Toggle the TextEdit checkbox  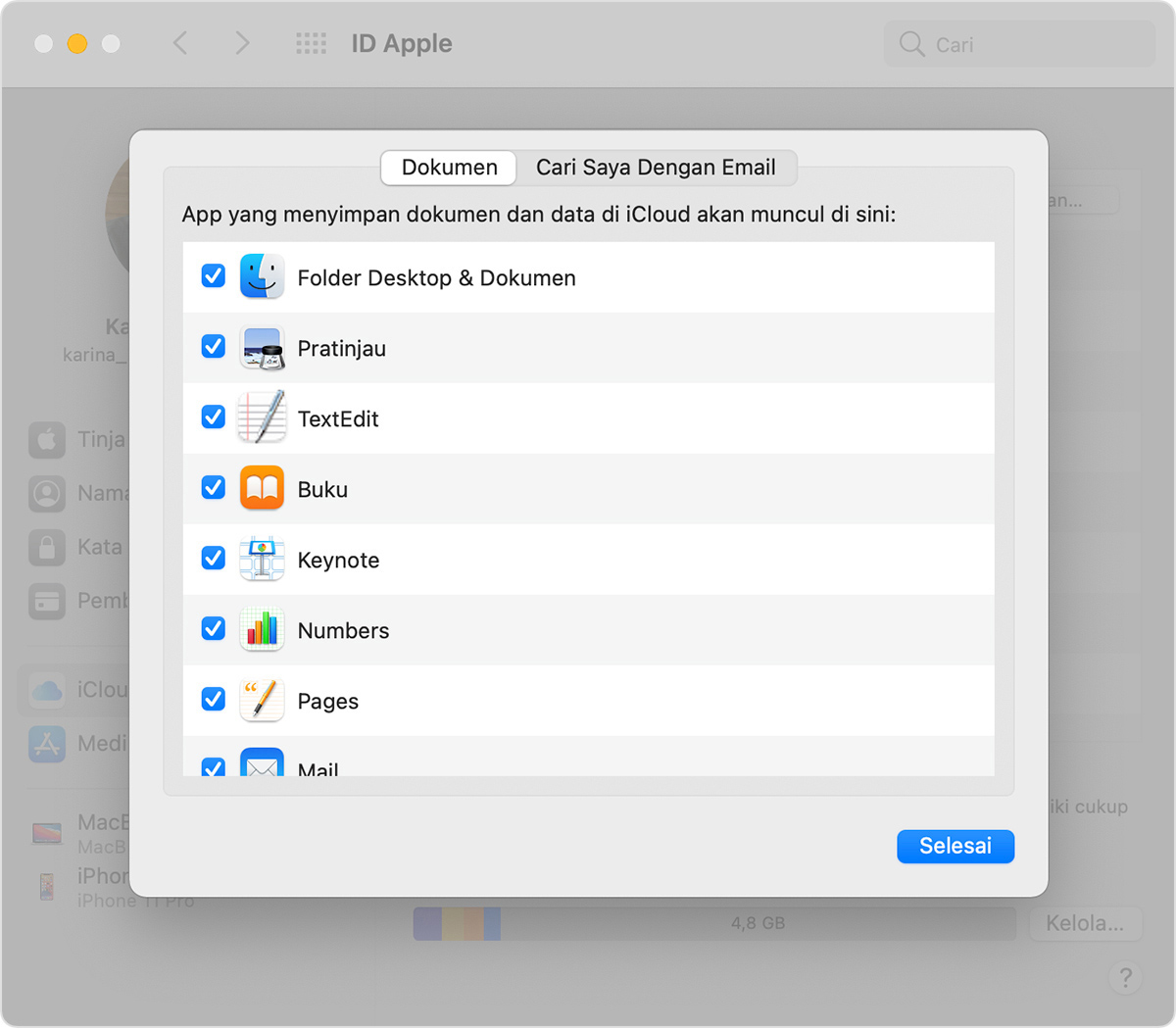[213, 417]
